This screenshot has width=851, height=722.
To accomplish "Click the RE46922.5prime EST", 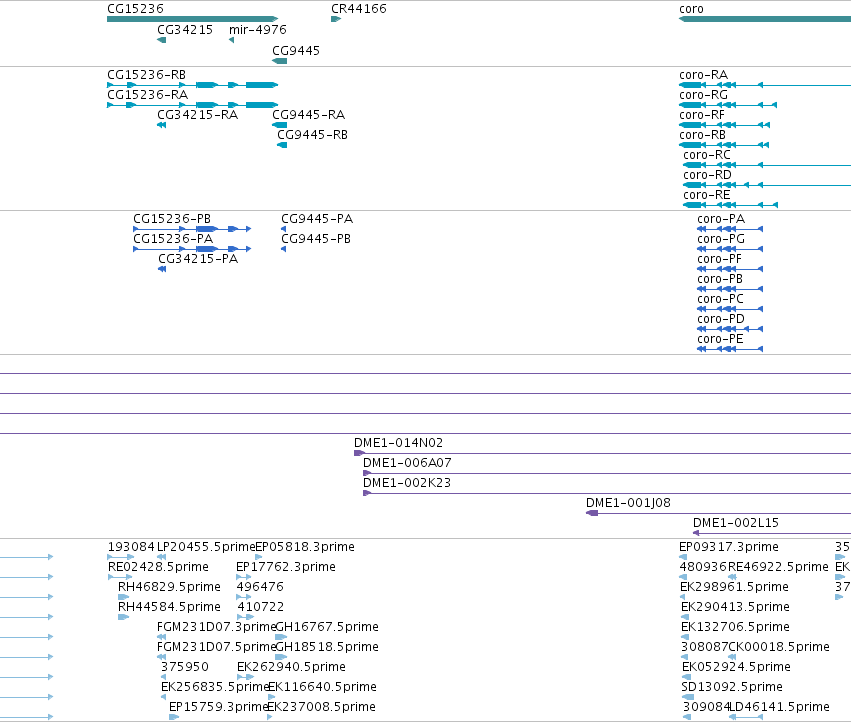I will coord(732,577).
